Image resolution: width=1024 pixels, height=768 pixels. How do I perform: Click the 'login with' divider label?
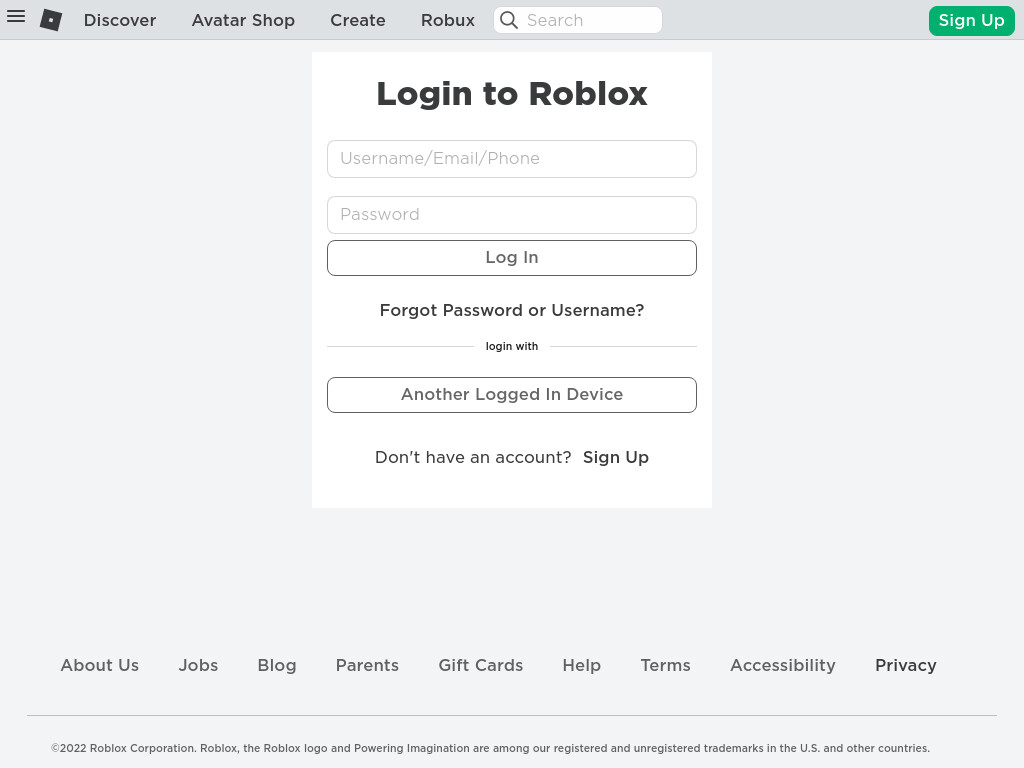512,346
